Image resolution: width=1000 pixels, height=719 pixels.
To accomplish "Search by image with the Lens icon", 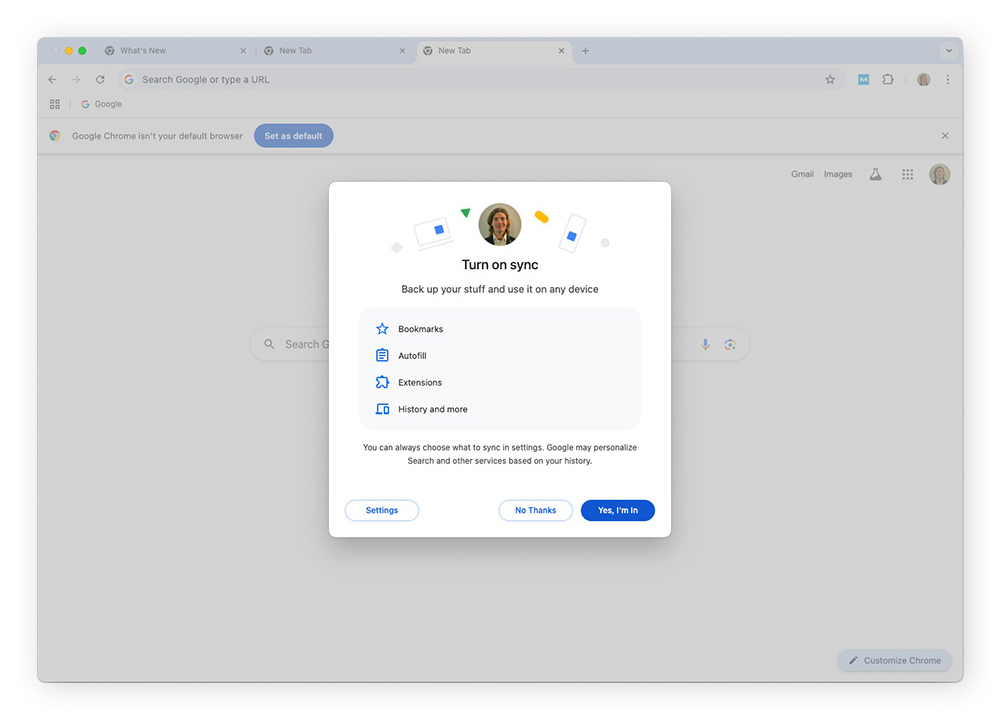I will (730, 345).
